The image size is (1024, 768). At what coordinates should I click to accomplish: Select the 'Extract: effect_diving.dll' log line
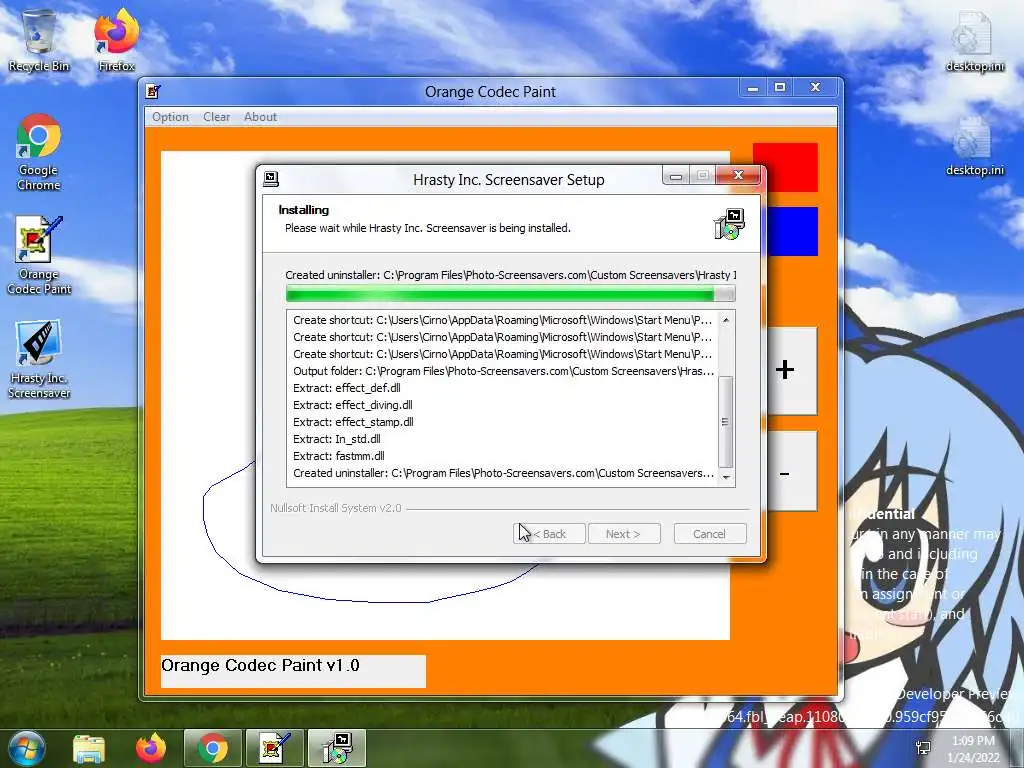coord(353,405)
